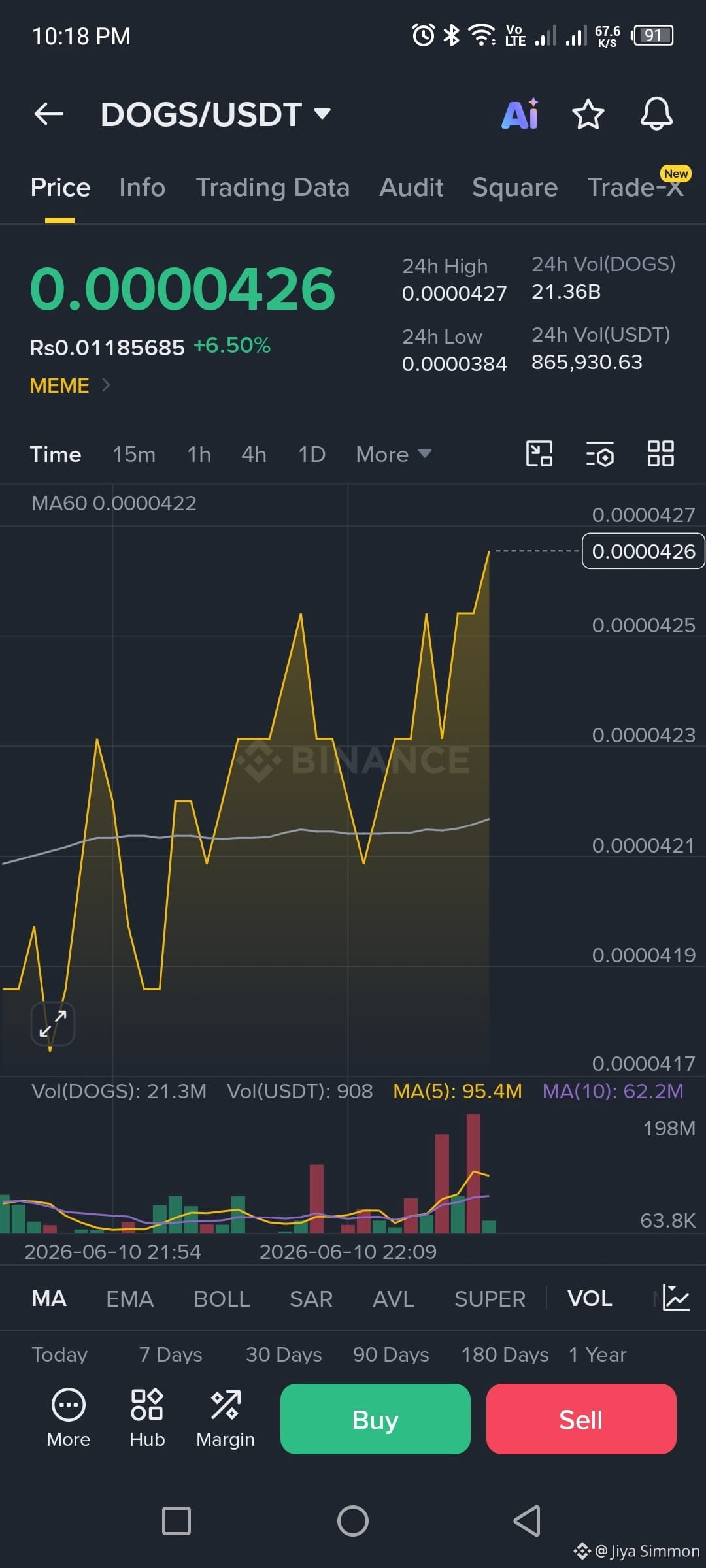Image resolution: width=706 pixels, height=1568 pixels.
Task: Tap the 2026-06-10 22:09 time label
Action: (348, 1252)
